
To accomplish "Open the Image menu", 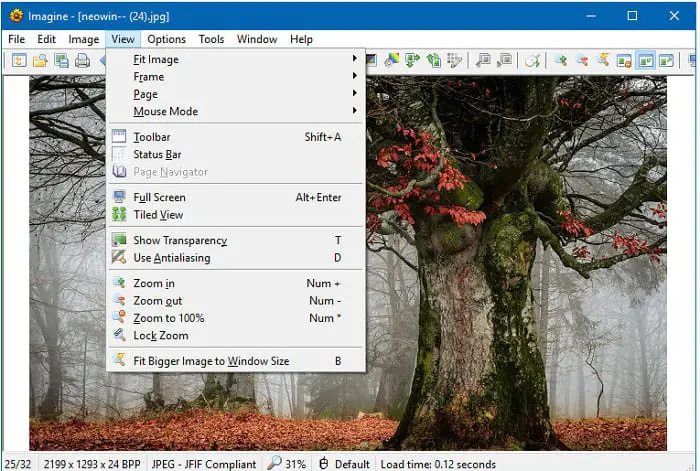I will click(x=83, y=39).
